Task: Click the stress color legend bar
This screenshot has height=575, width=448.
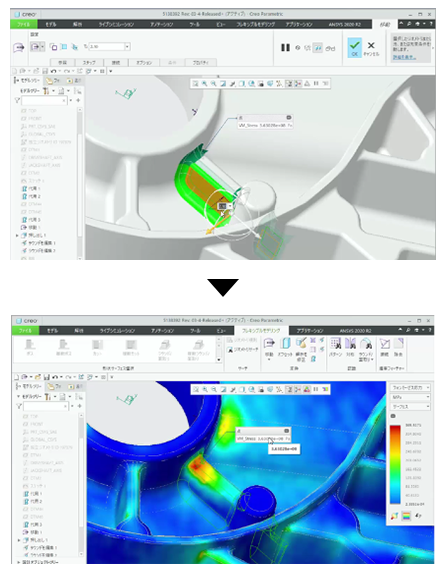Action: pyautogui.click(x=395, y=465)
